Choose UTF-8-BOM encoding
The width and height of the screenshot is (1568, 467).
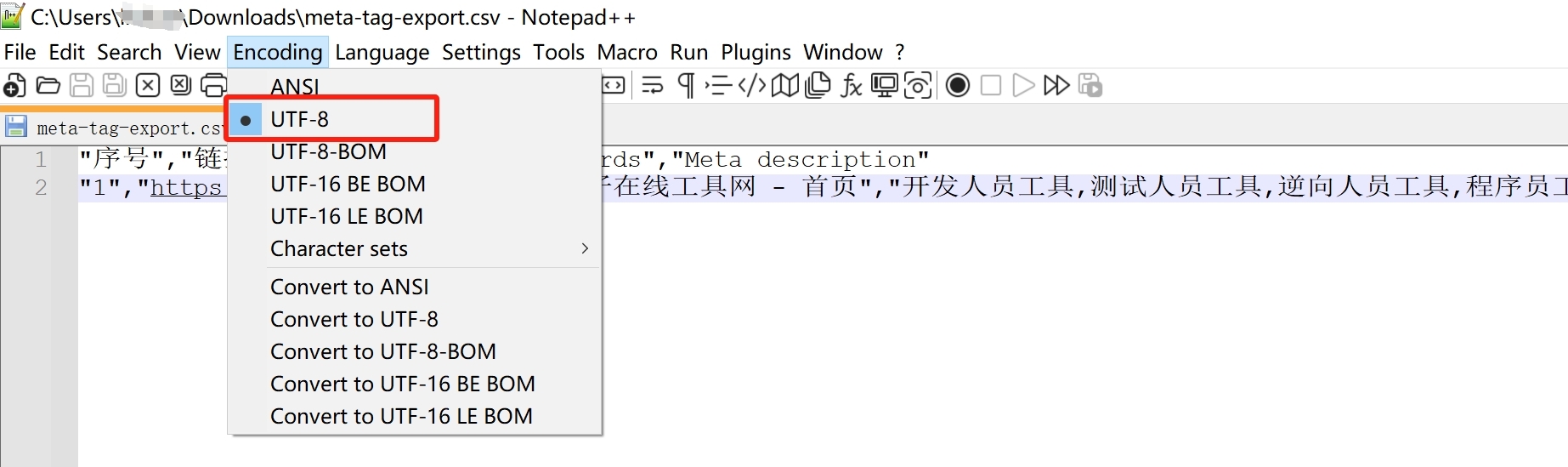click(x=328, y=151)
